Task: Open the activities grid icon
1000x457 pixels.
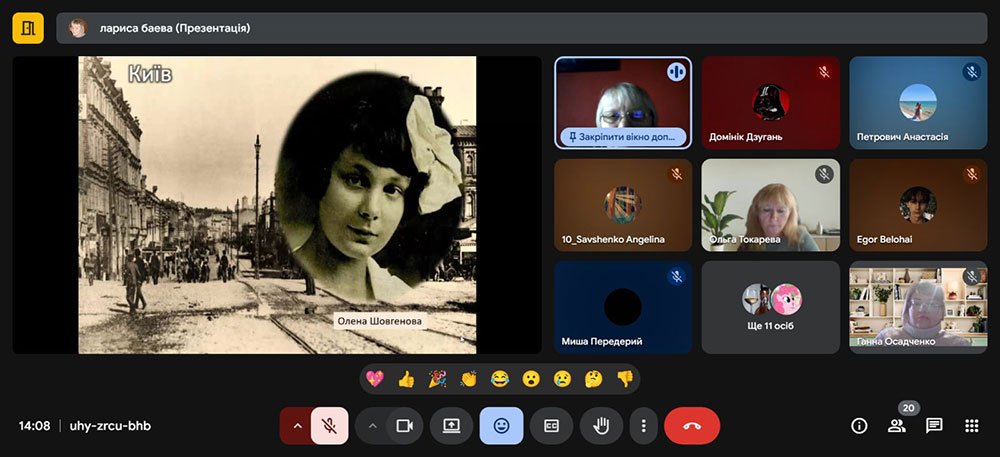Action: pos(971,425)
